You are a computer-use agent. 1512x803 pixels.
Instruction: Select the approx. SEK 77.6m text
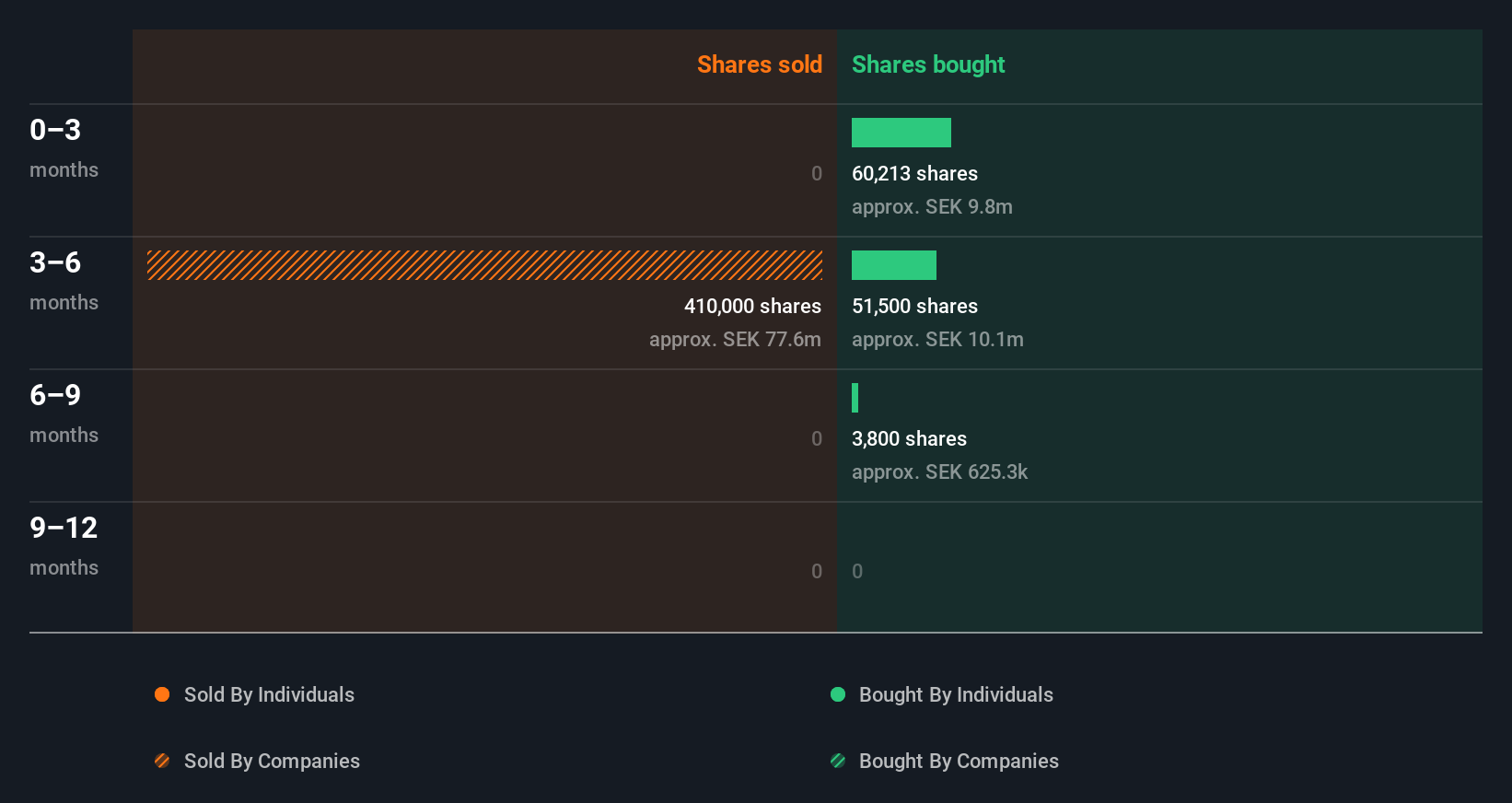(735, 339)
